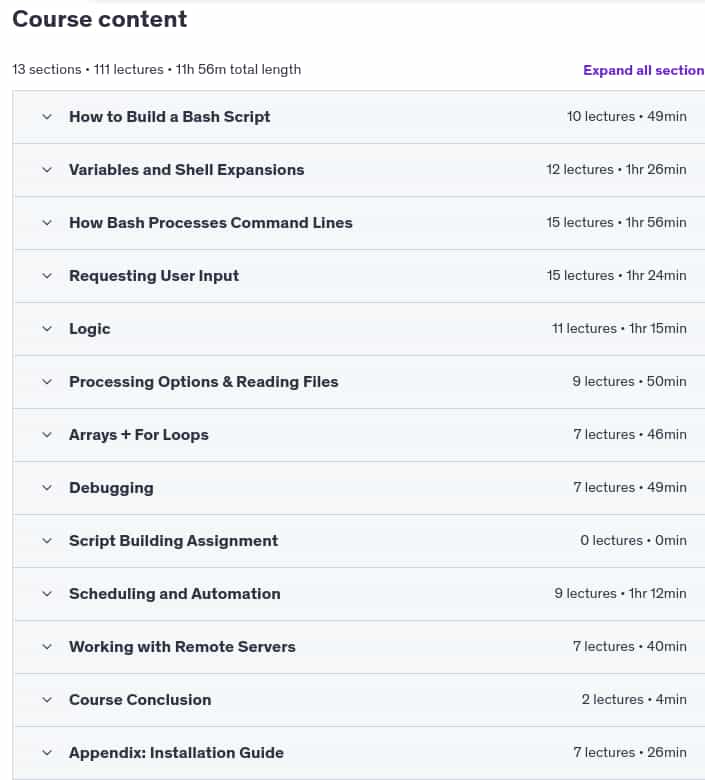Expand the chevron beside Variables and Shell Expansions
The width and height of the screenshot is (705, 780).
(x=47, y=170)
